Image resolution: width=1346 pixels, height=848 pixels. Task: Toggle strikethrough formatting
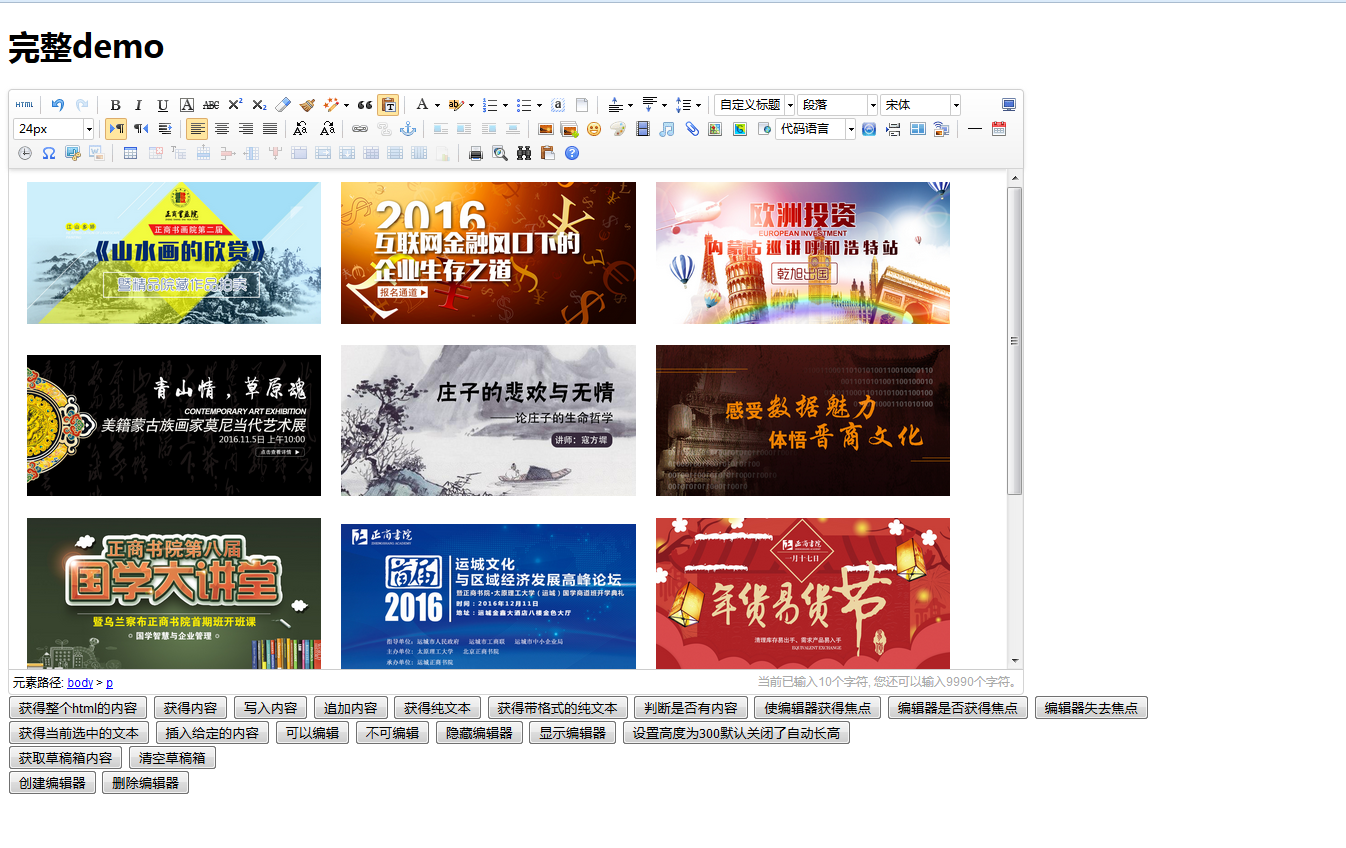point(211,105)
